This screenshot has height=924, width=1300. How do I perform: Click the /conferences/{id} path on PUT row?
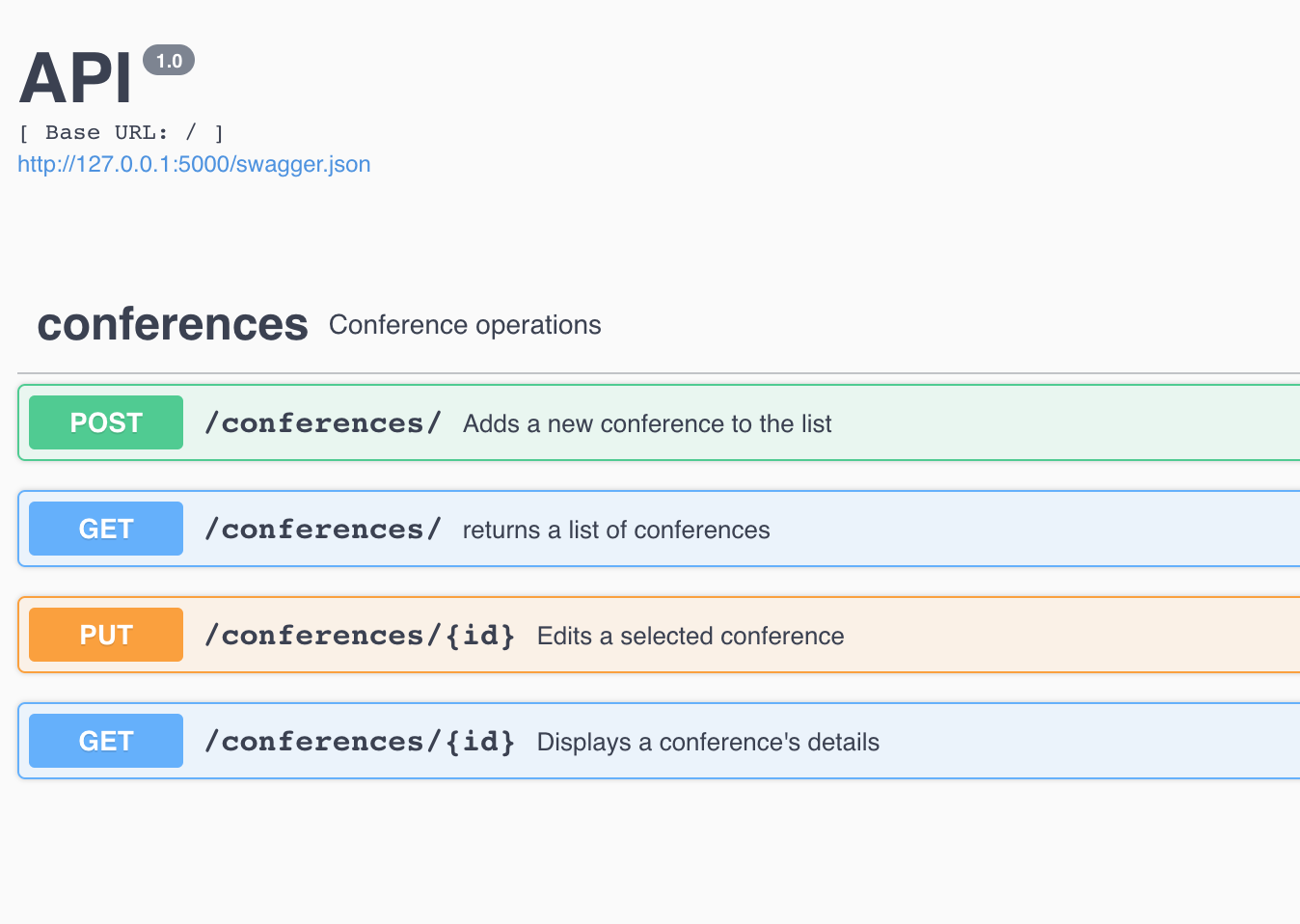pyautogui.click(x=358, y=635)
